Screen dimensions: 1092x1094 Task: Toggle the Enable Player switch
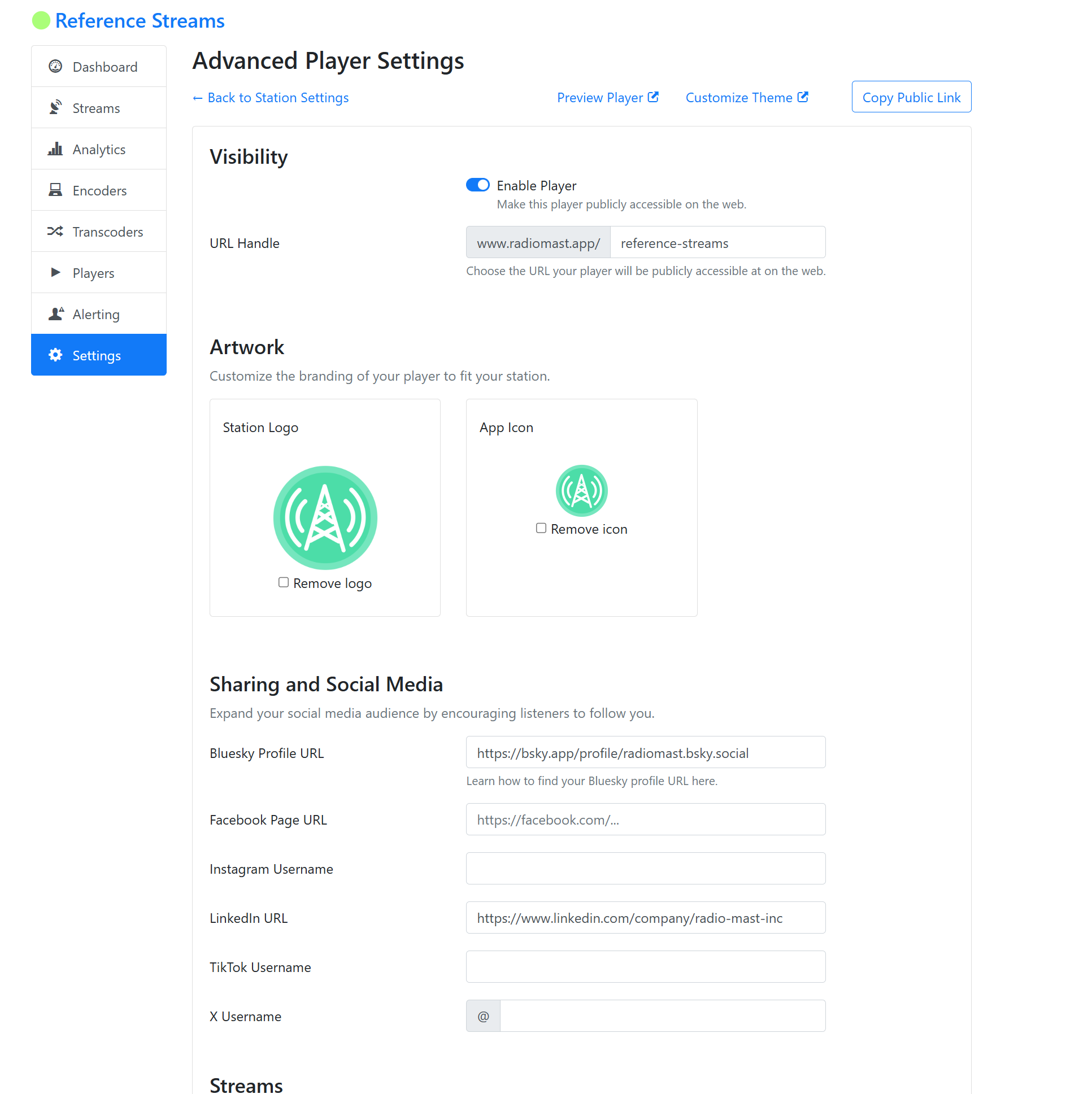coord(478,185)
